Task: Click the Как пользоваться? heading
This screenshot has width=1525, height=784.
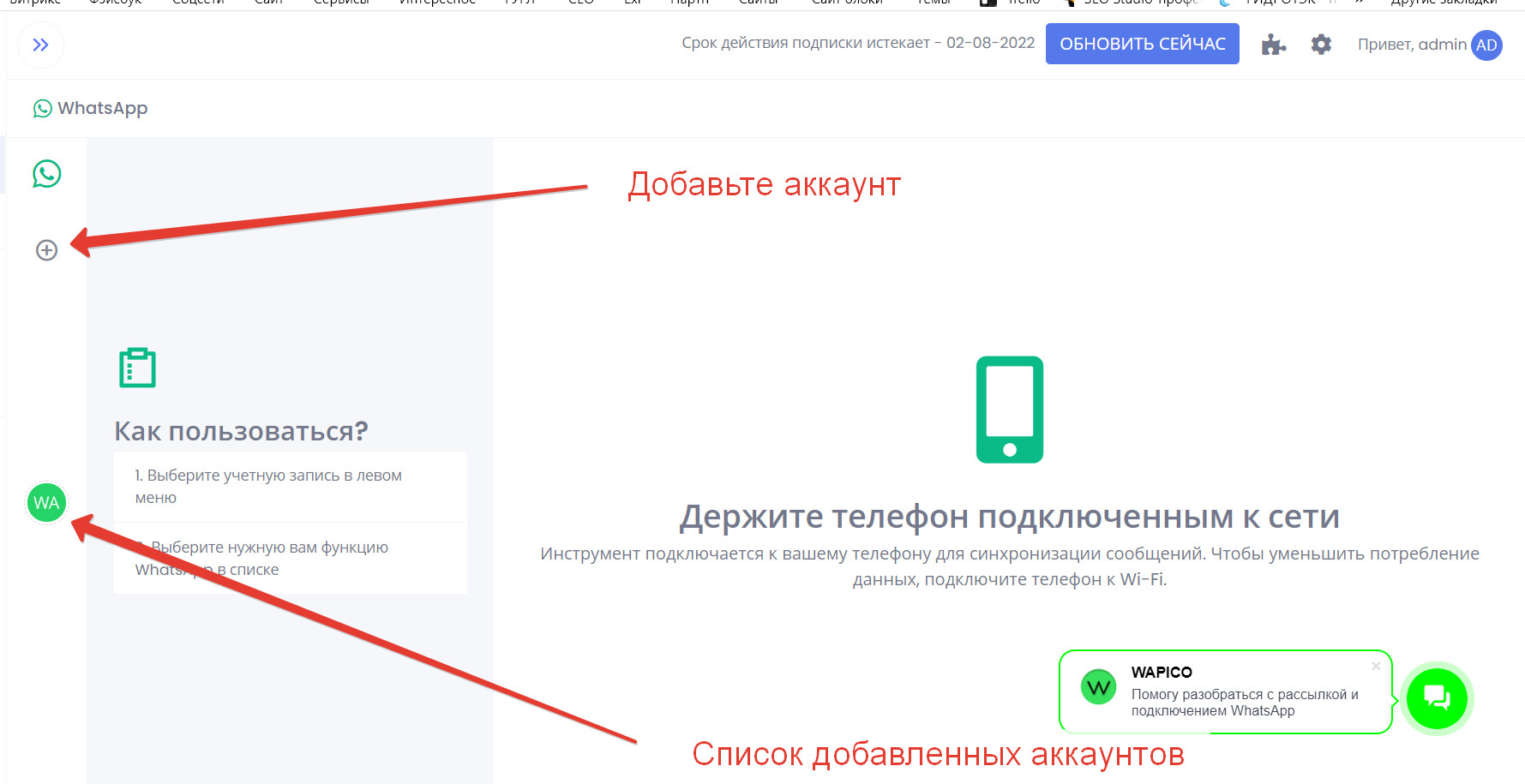Action: click(x=241, y=431)
